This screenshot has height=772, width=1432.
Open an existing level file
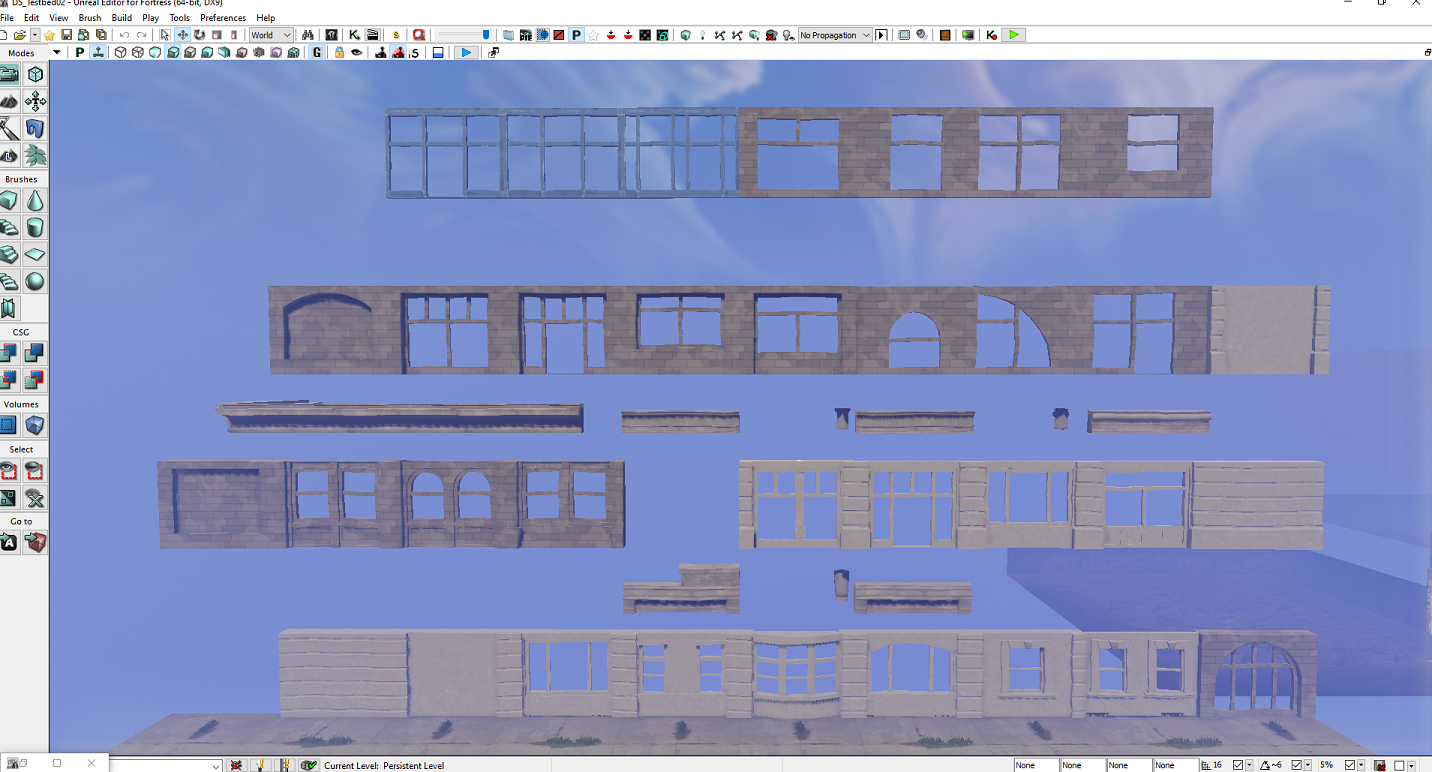click(x=20, y=35)
